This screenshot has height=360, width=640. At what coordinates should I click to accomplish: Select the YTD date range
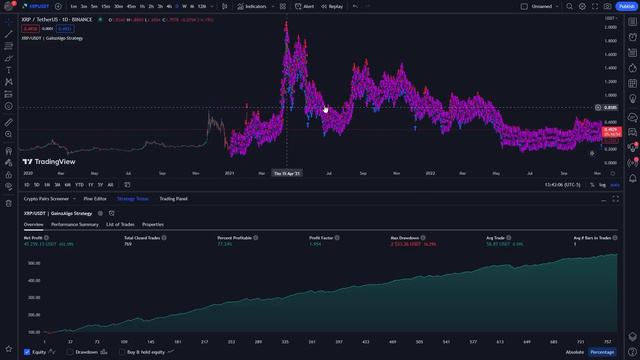coord(79,185)
